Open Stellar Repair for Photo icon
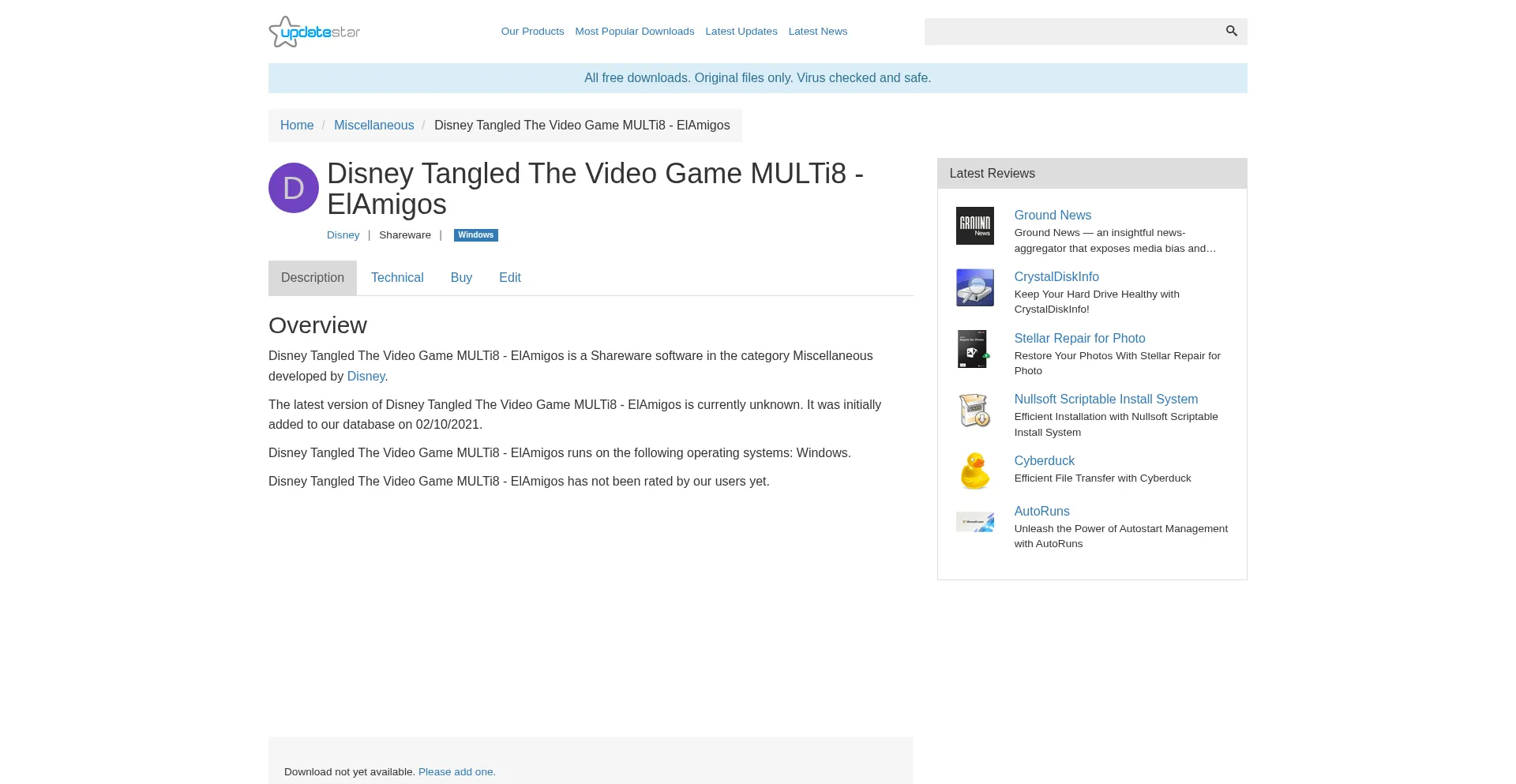 tap(975, 349)
